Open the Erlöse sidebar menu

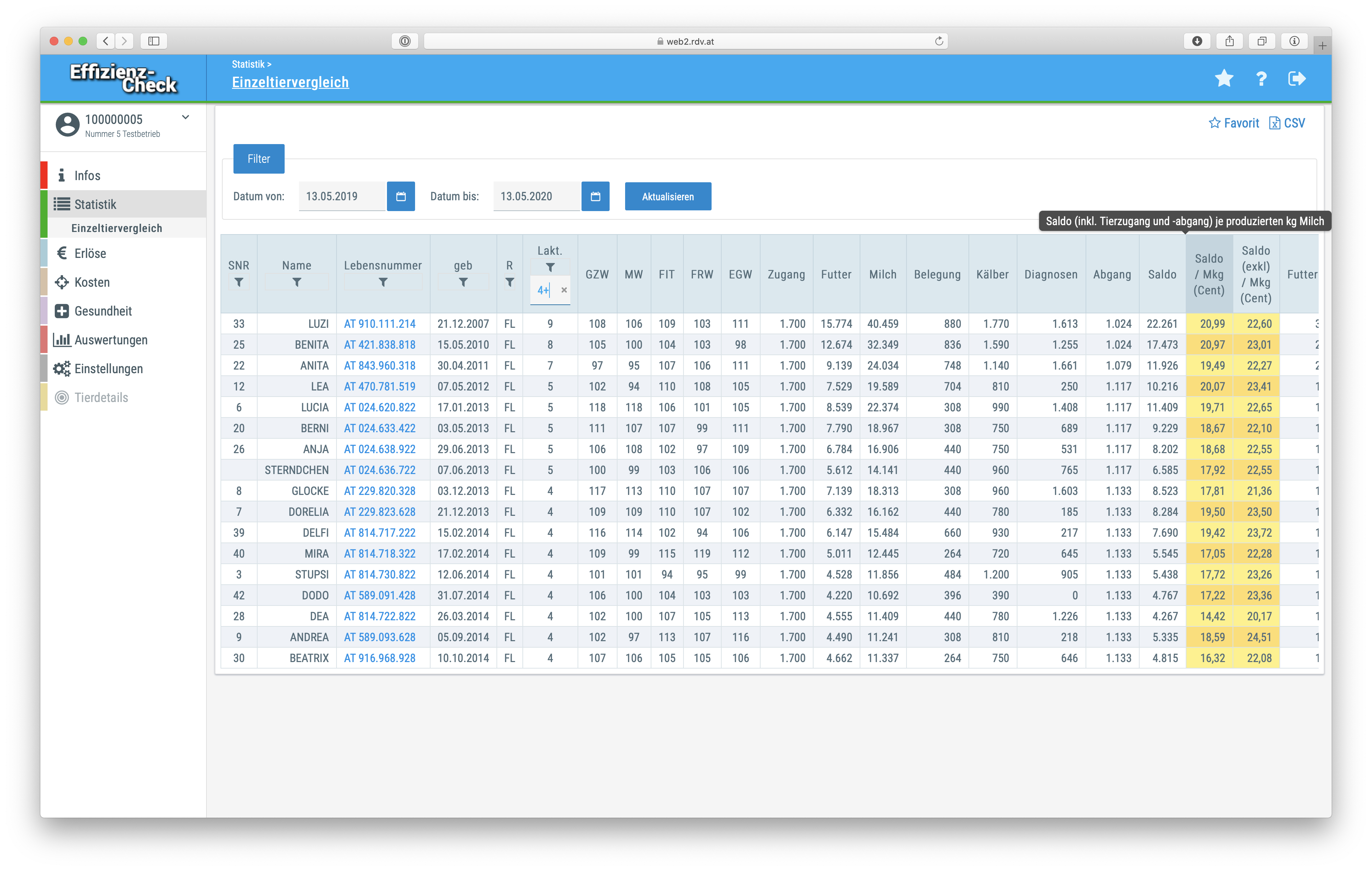[x=90, y=254]
